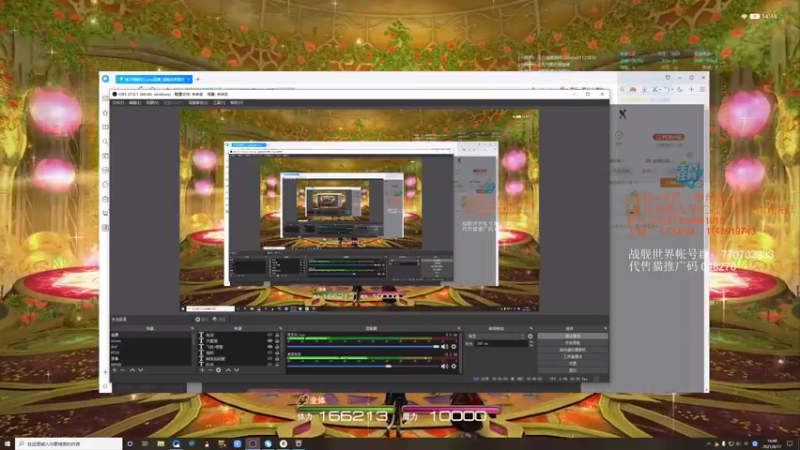Open browser search icon in top-right toolbar
This screenshot has height=450, width=800.
[622, 89]
